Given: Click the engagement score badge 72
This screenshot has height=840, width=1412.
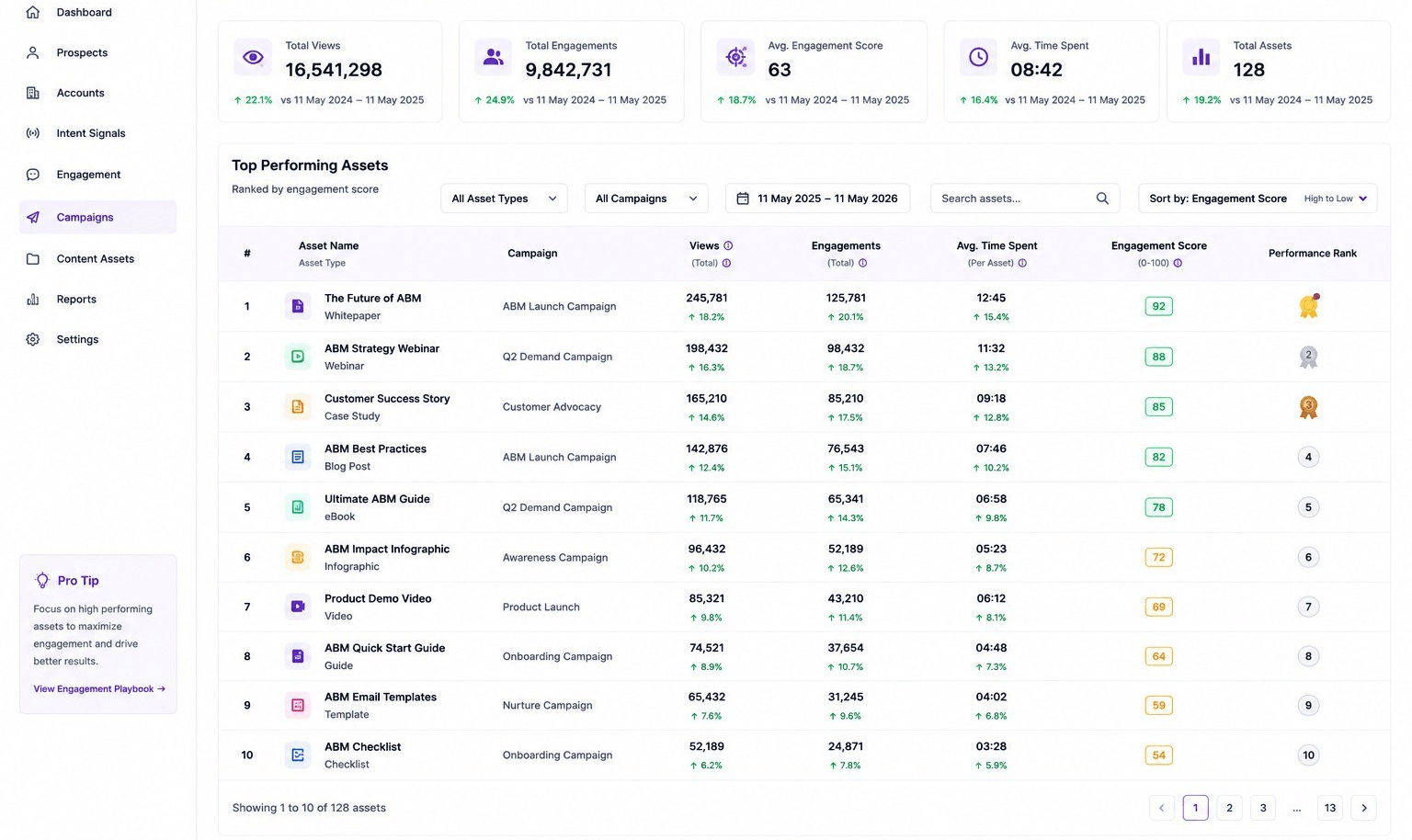Looking at the screenshot, I should (1158, 557).
